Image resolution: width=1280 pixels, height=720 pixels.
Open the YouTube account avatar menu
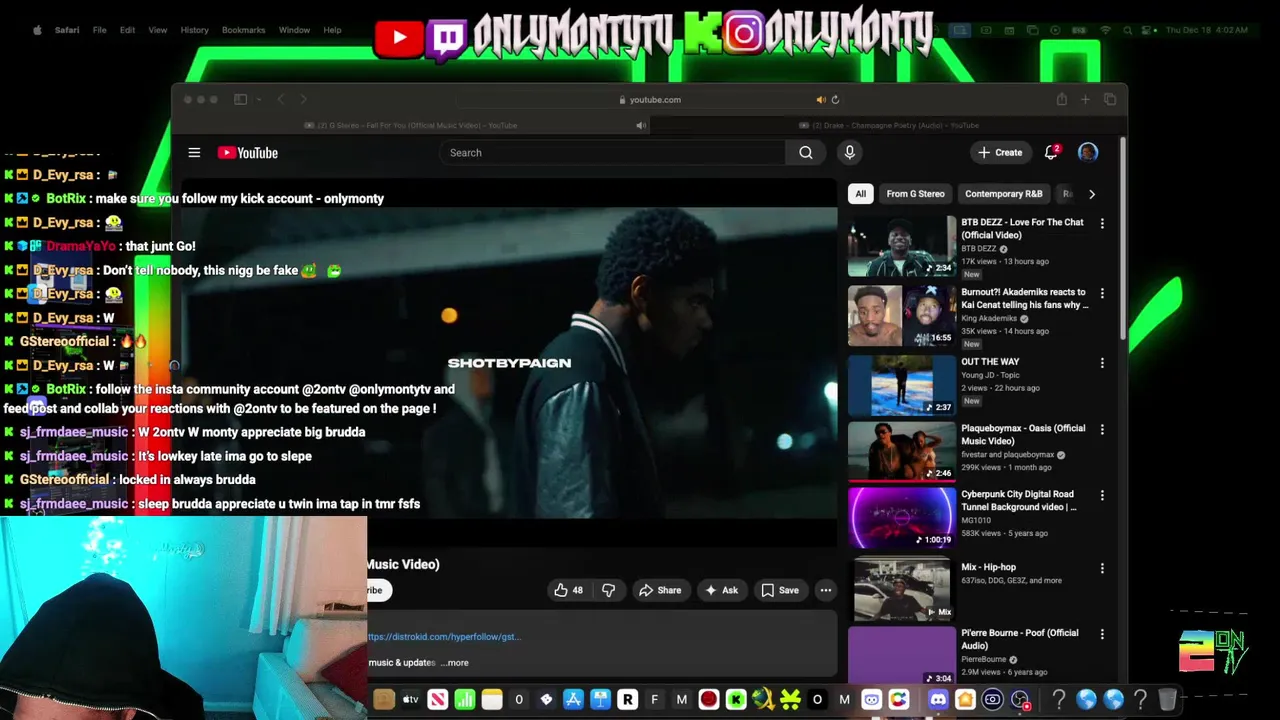tap(1088, 152)
